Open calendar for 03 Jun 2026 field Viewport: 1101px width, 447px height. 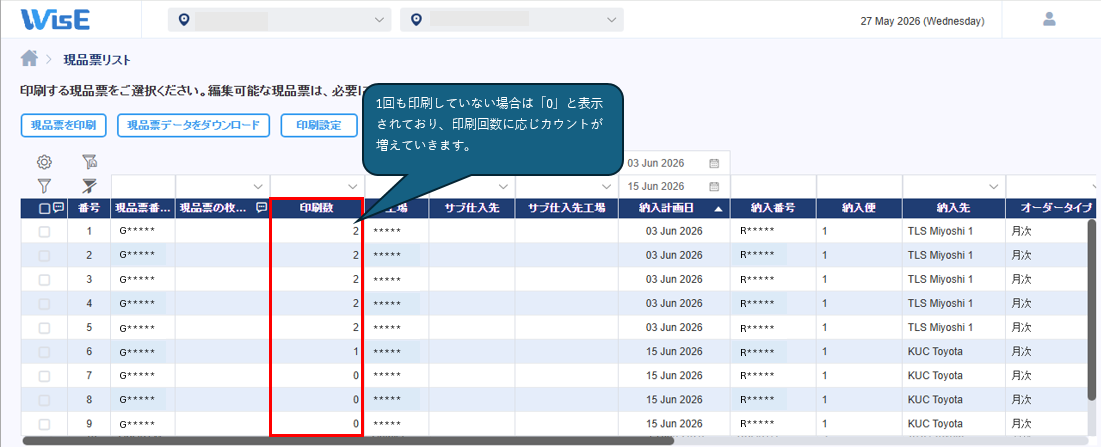tap(714, 163)
